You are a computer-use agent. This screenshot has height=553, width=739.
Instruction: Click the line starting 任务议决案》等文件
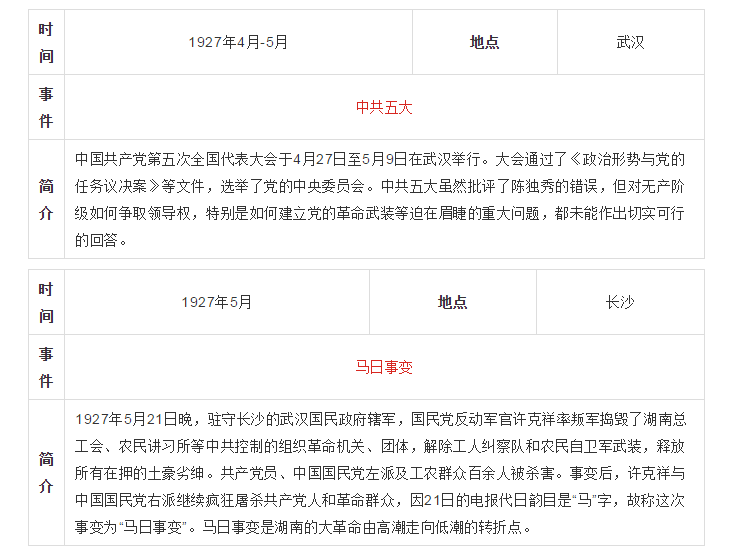click(379, 187)
